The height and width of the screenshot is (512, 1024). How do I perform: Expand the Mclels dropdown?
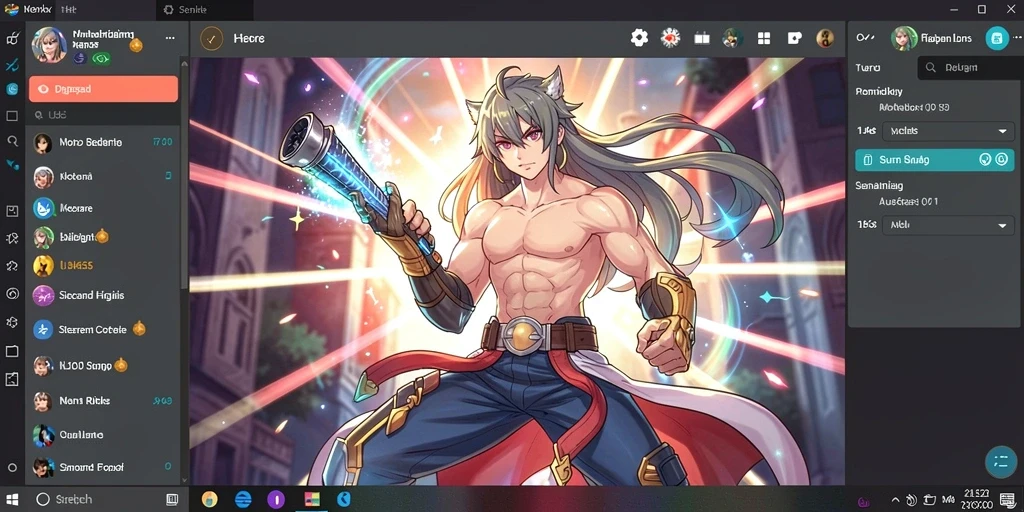pos(948,131)
